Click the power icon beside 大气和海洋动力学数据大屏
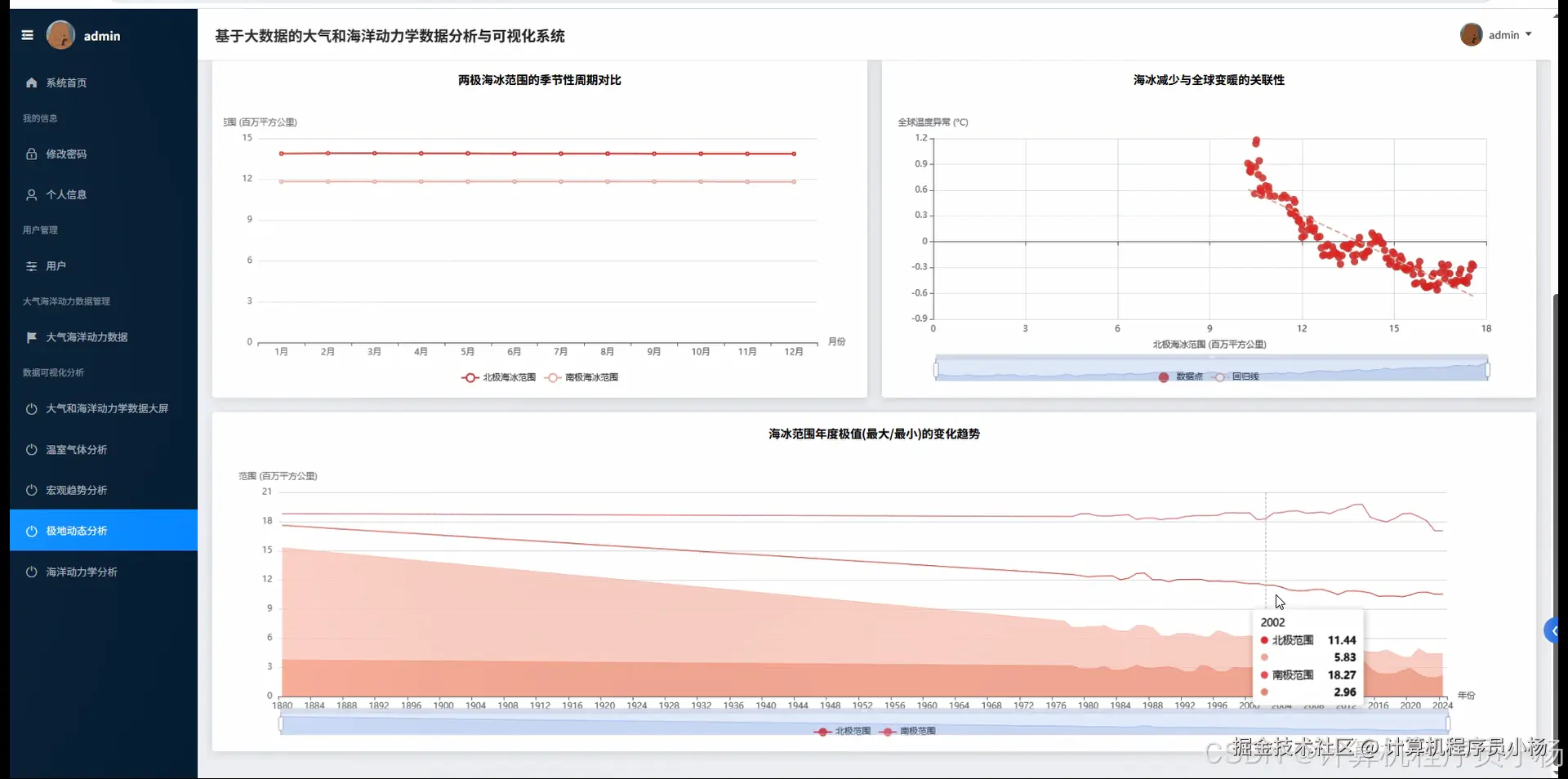 click(x=31, y=408)
